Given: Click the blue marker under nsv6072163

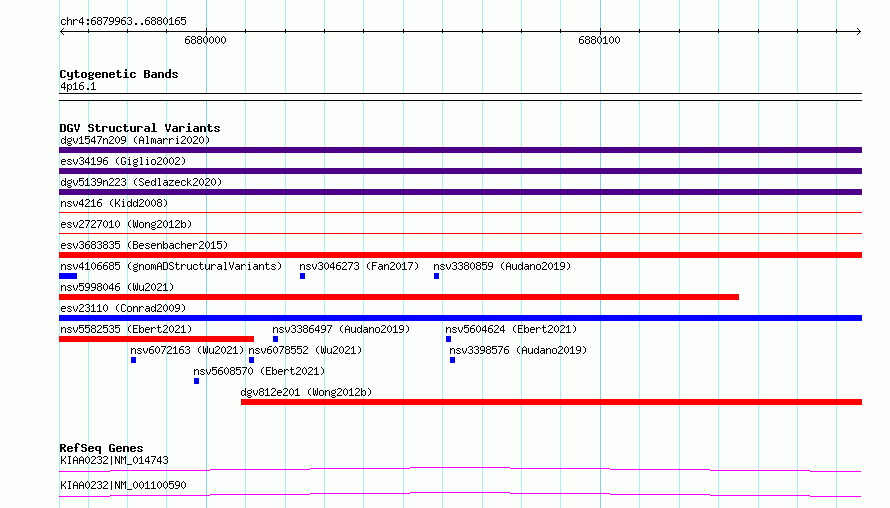Looking at the screenshot, I should 133,360.
